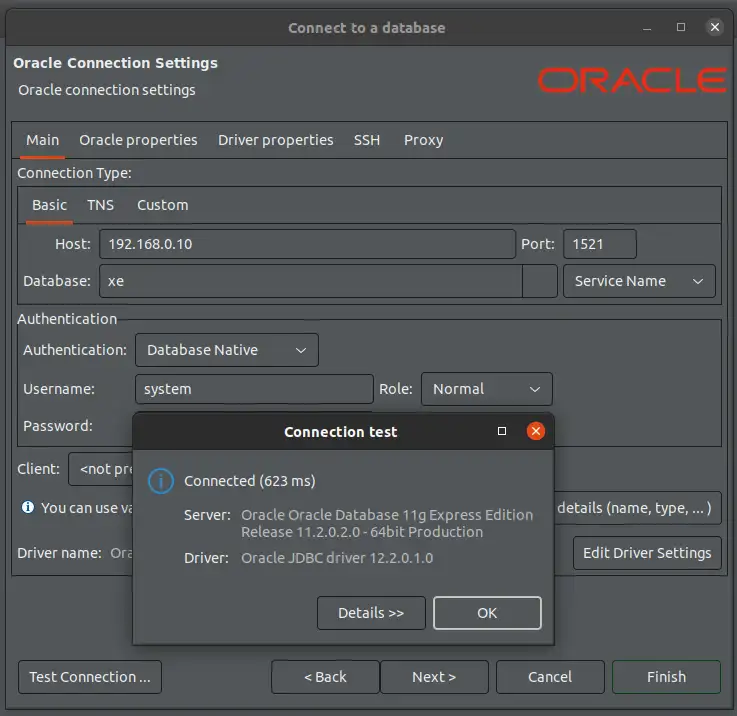Open the Service Name dropdown
Image resolution: width=737 pixels, height=716 pixels.
click(x=639, y=281)
